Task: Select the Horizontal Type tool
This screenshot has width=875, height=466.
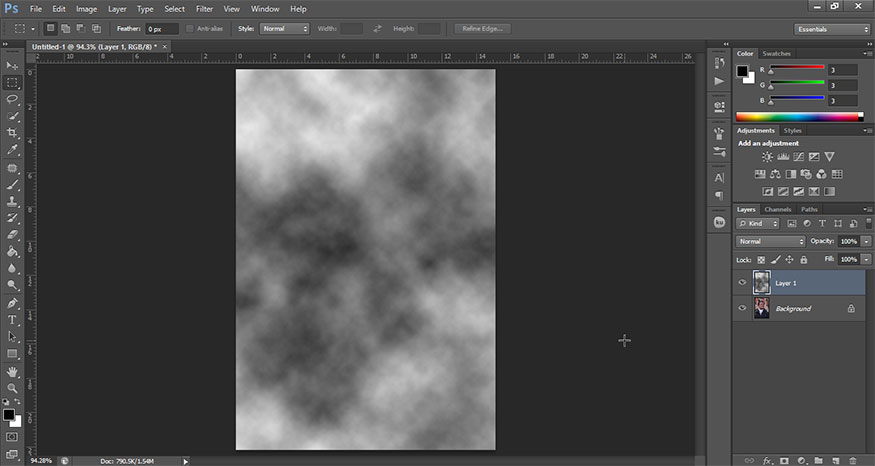Action: click(x=12, y=320)
